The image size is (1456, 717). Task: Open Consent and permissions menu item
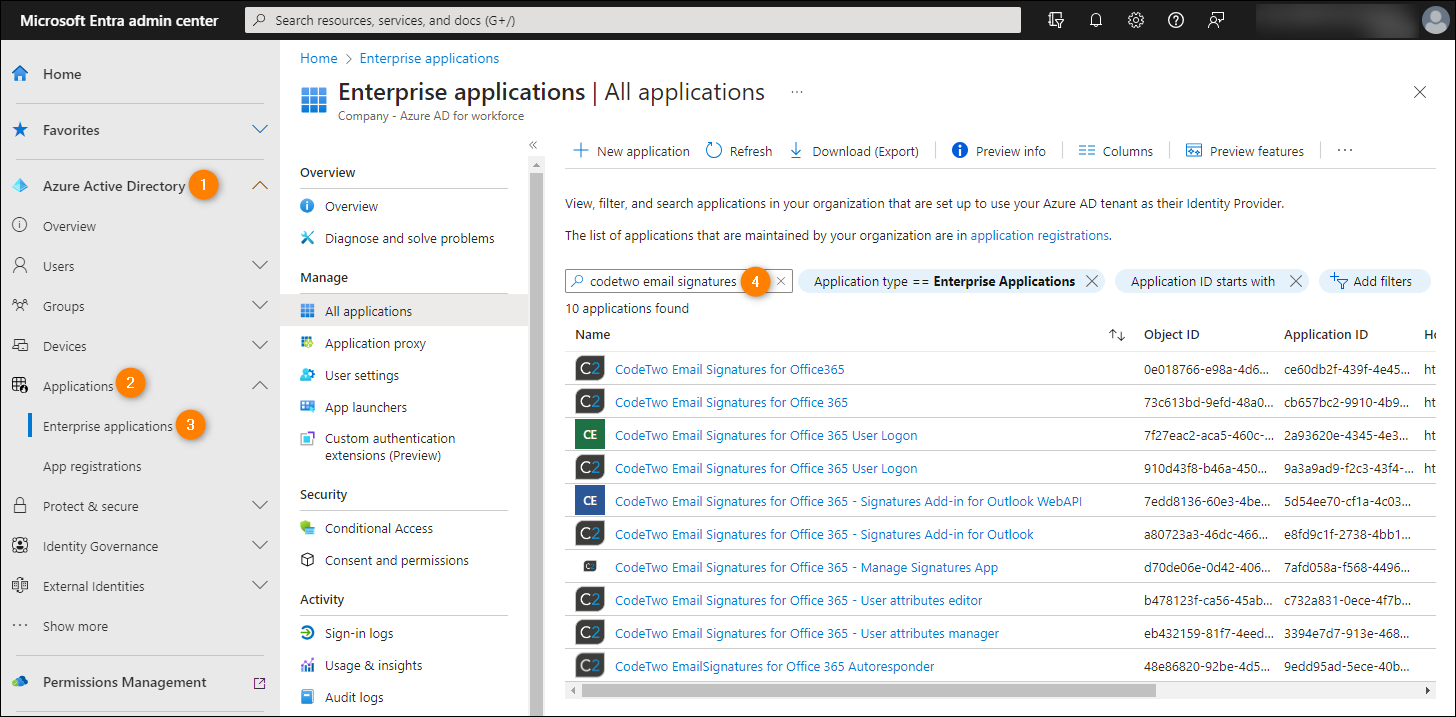point(396,560)
